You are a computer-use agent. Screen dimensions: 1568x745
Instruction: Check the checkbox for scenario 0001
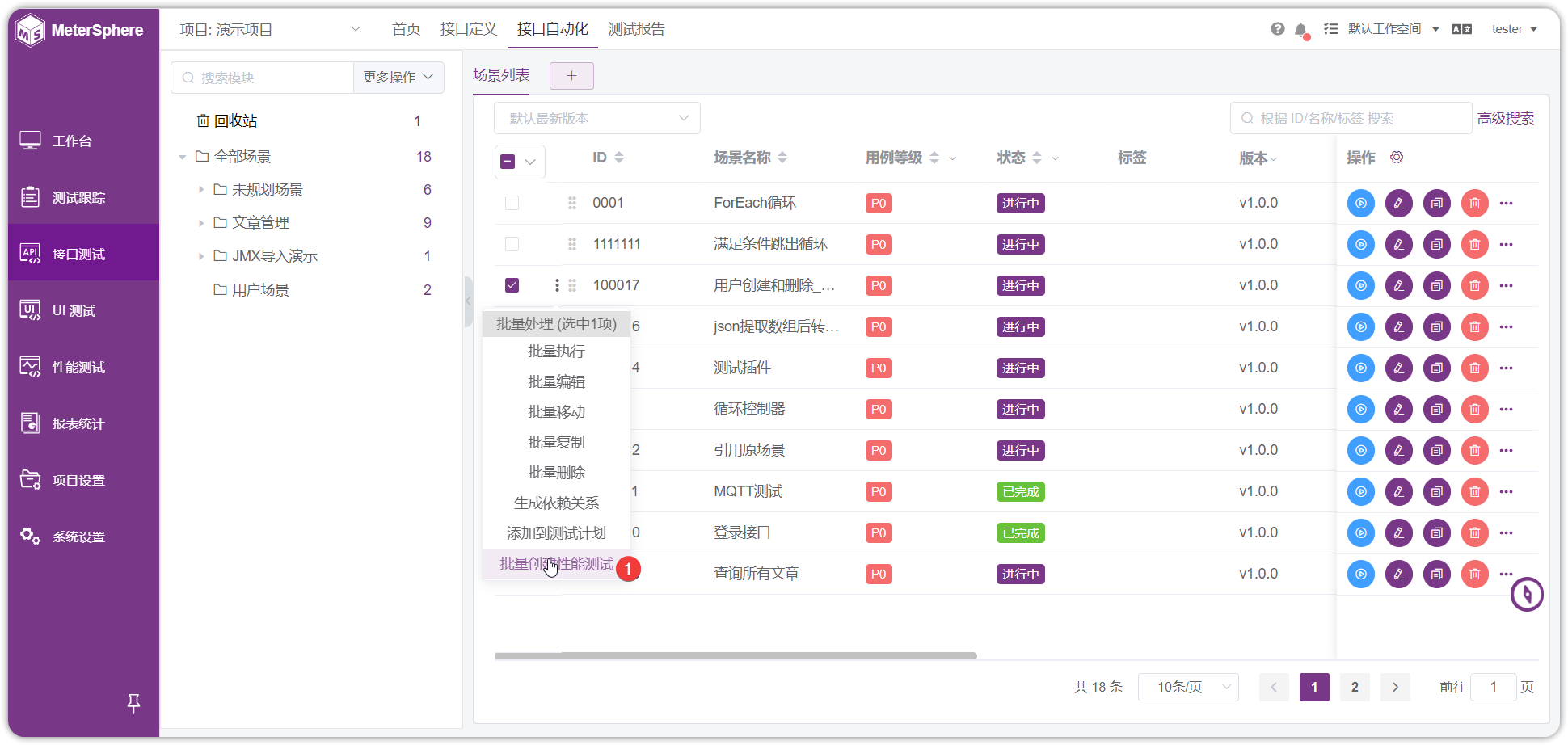coord(512,203)
